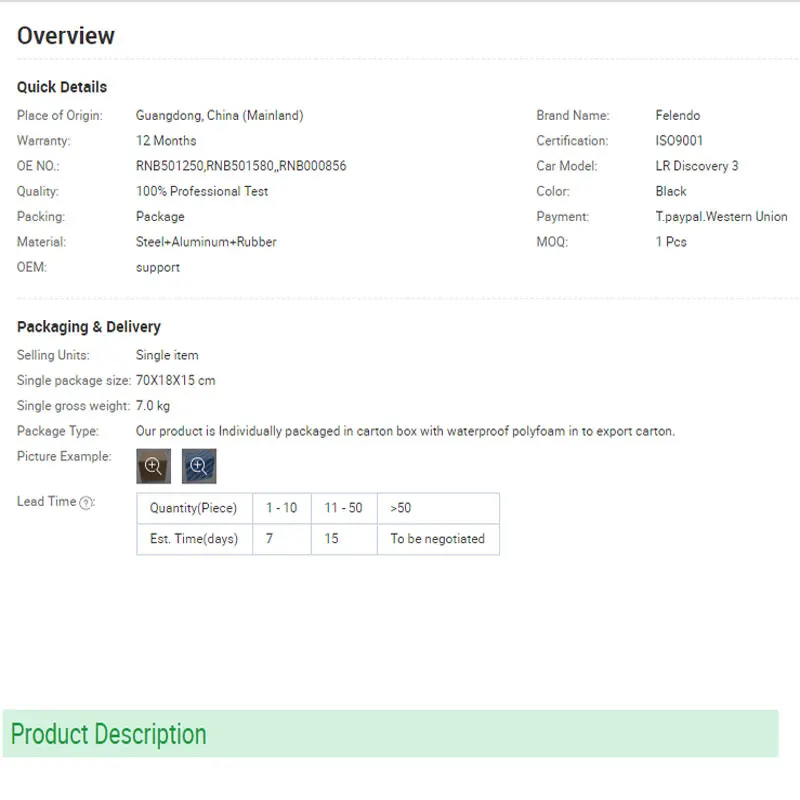Image resolution: width=800 pixels, height=800 pixels.
Task: Select the 70X18X15 cm package size
Action: coord(176,381)
